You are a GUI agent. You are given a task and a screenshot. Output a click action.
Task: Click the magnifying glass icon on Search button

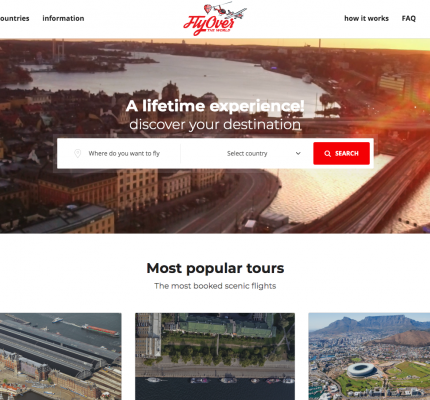tap(328, 154)
